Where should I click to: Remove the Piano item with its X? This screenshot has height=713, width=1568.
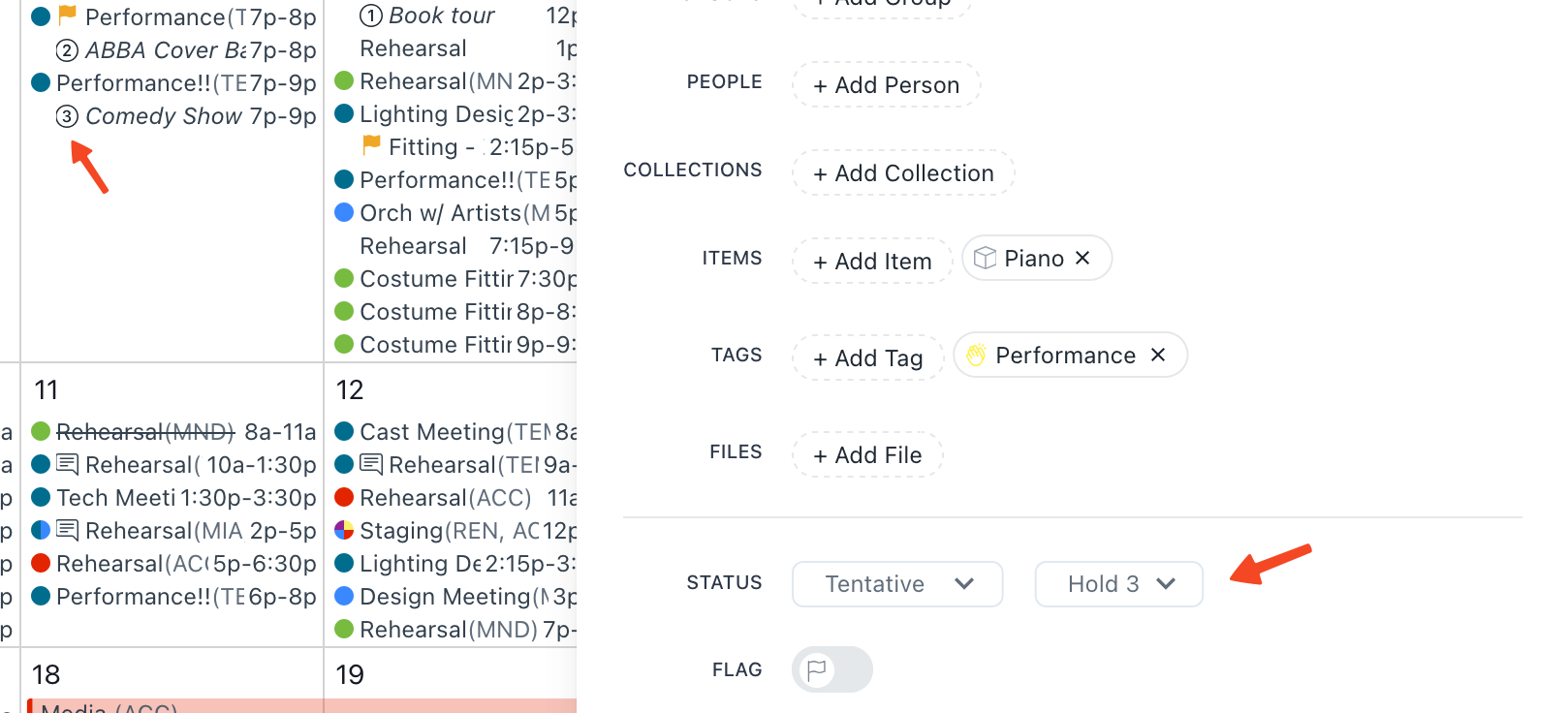coord(1082,258)
